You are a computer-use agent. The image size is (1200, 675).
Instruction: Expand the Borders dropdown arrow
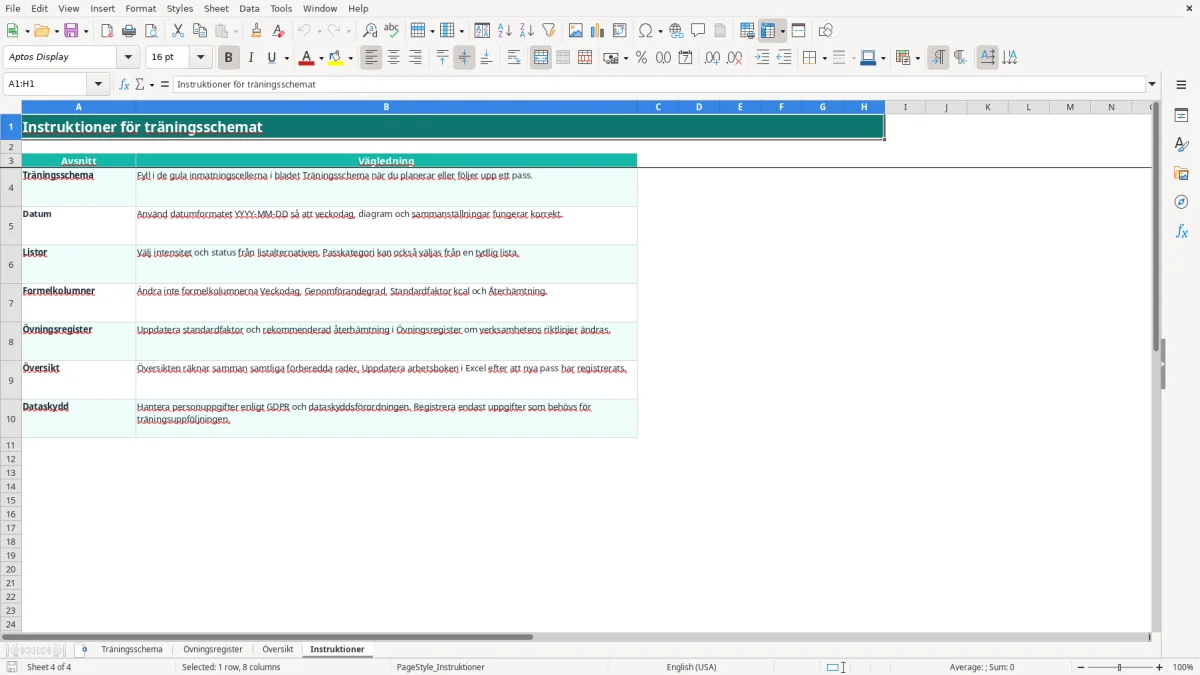(824, 58)
